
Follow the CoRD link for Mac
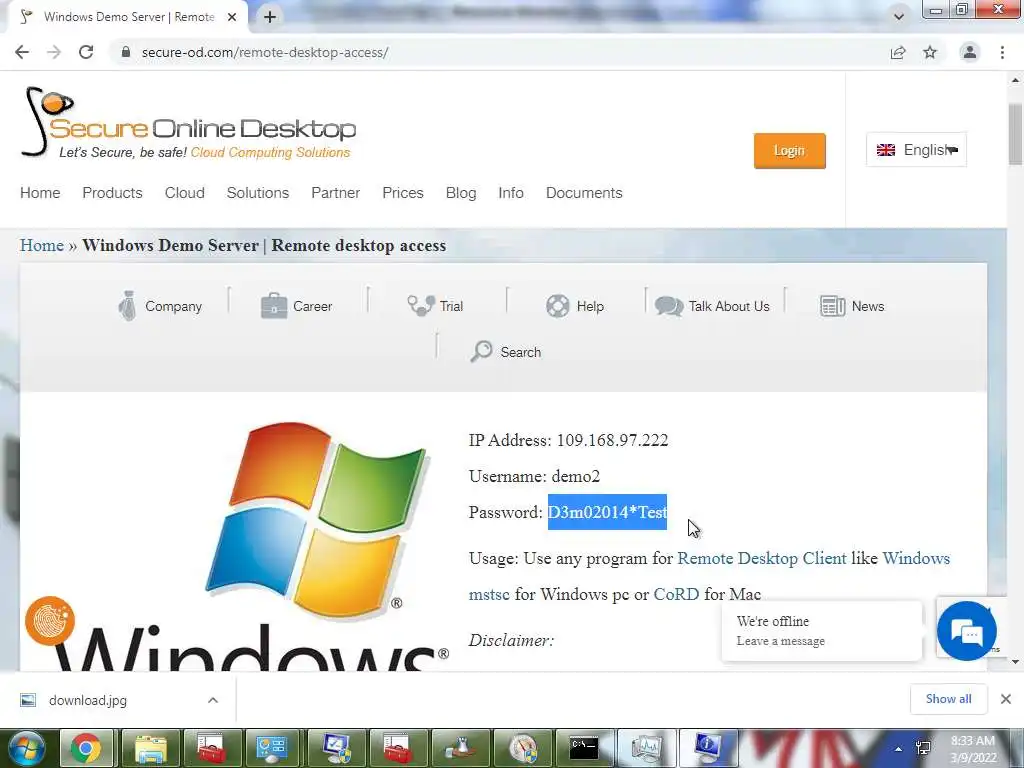[x=676, y=594]
